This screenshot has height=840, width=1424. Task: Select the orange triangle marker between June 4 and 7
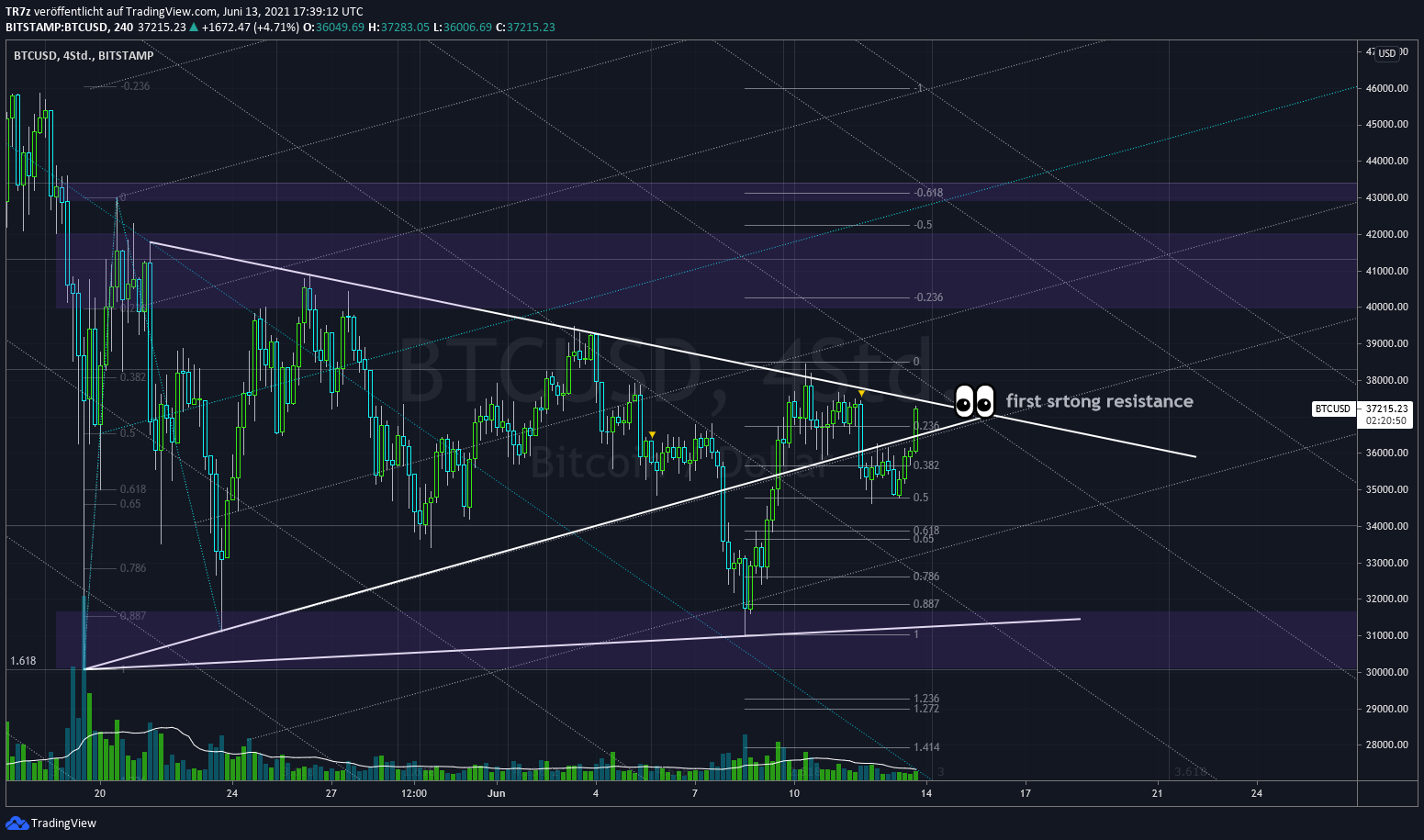652,434
